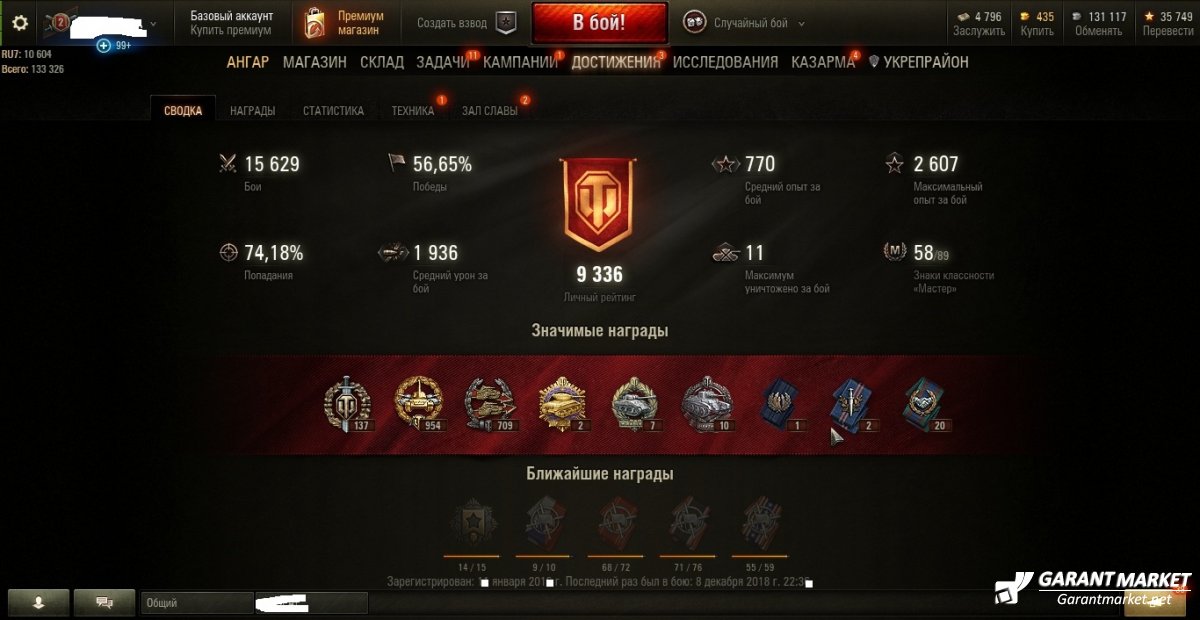Go to the Исследования menu

click(x=725, y=62)
